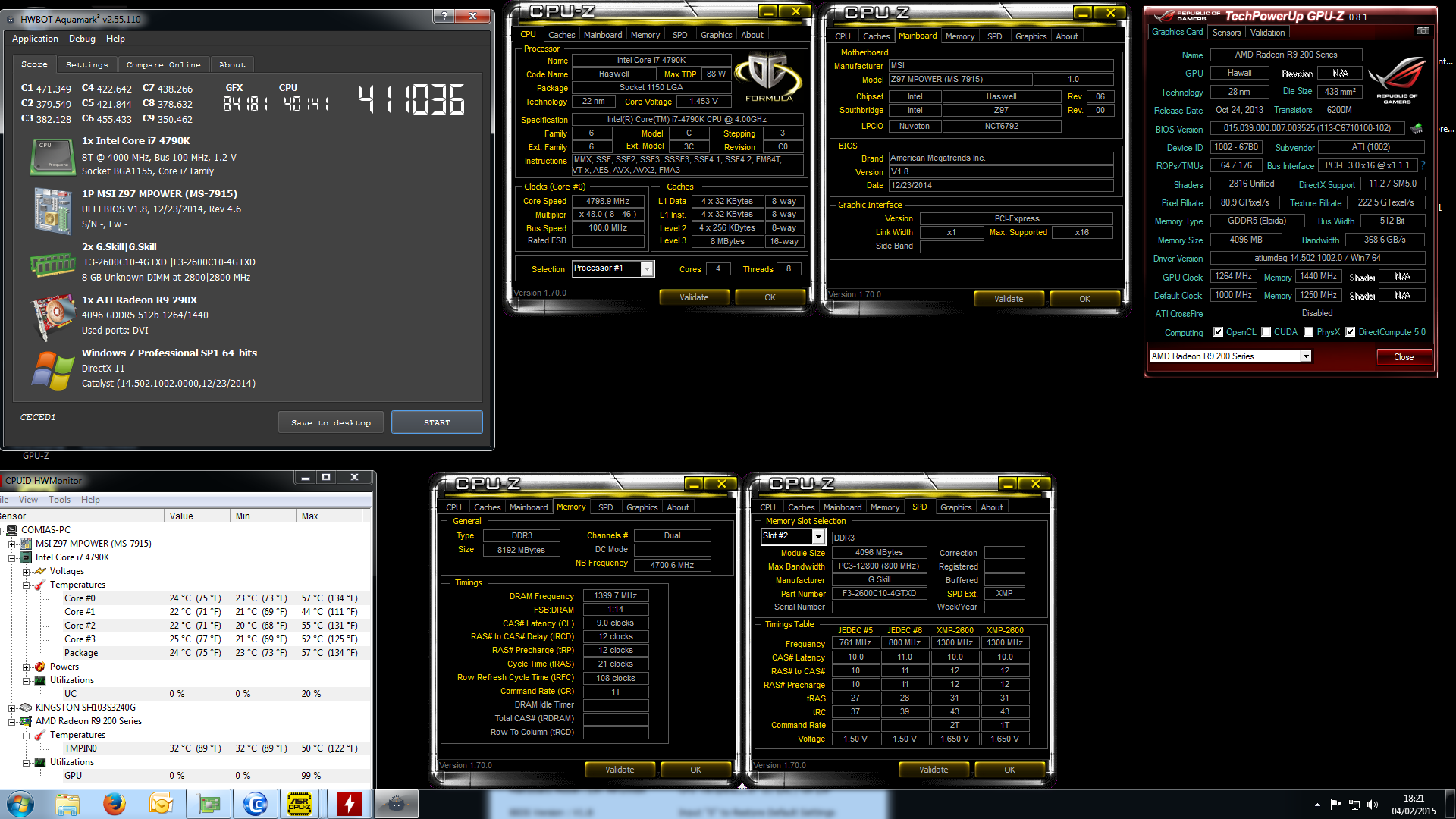Click the blue C taskbar icon

tap(255, 804)
